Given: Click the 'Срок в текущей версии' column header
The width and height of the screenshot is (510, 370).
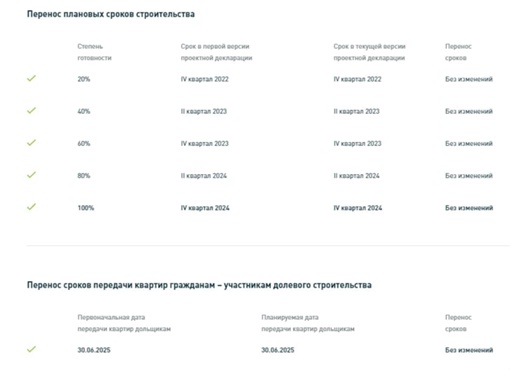Looking at the screenshot, I should click(369, 52).
